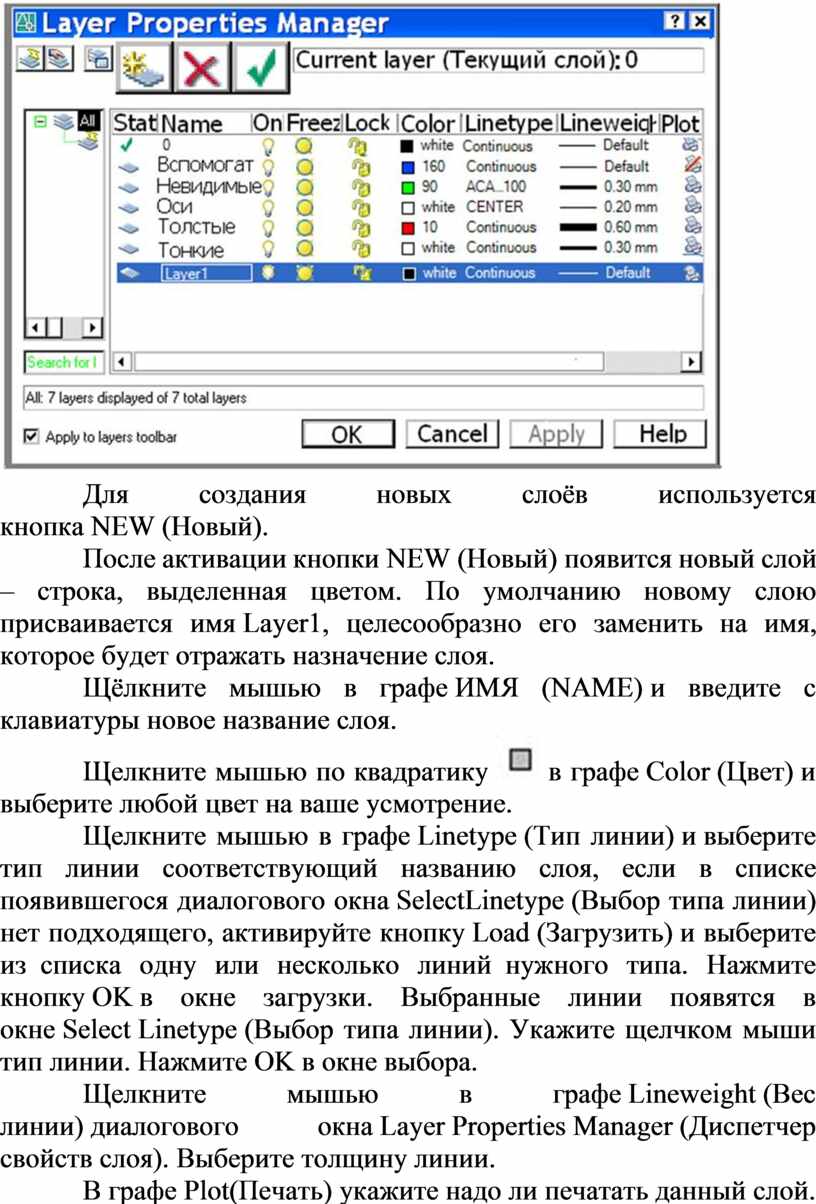Image resolution: width=816 pixels, height=1204 pixels.
Task: Click the layer list scrollbar left arrow
Action: 122,361
